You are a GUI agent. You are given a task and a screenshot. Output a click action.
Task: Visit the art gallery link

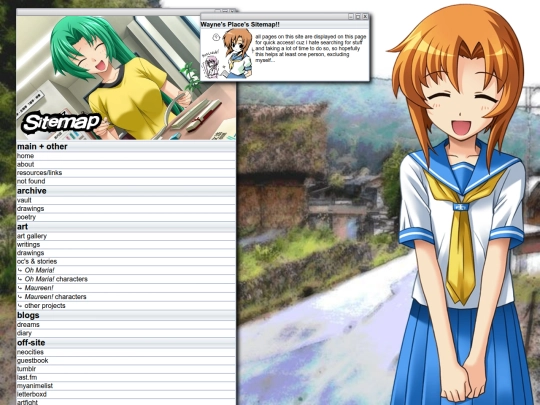click(32, 236)
